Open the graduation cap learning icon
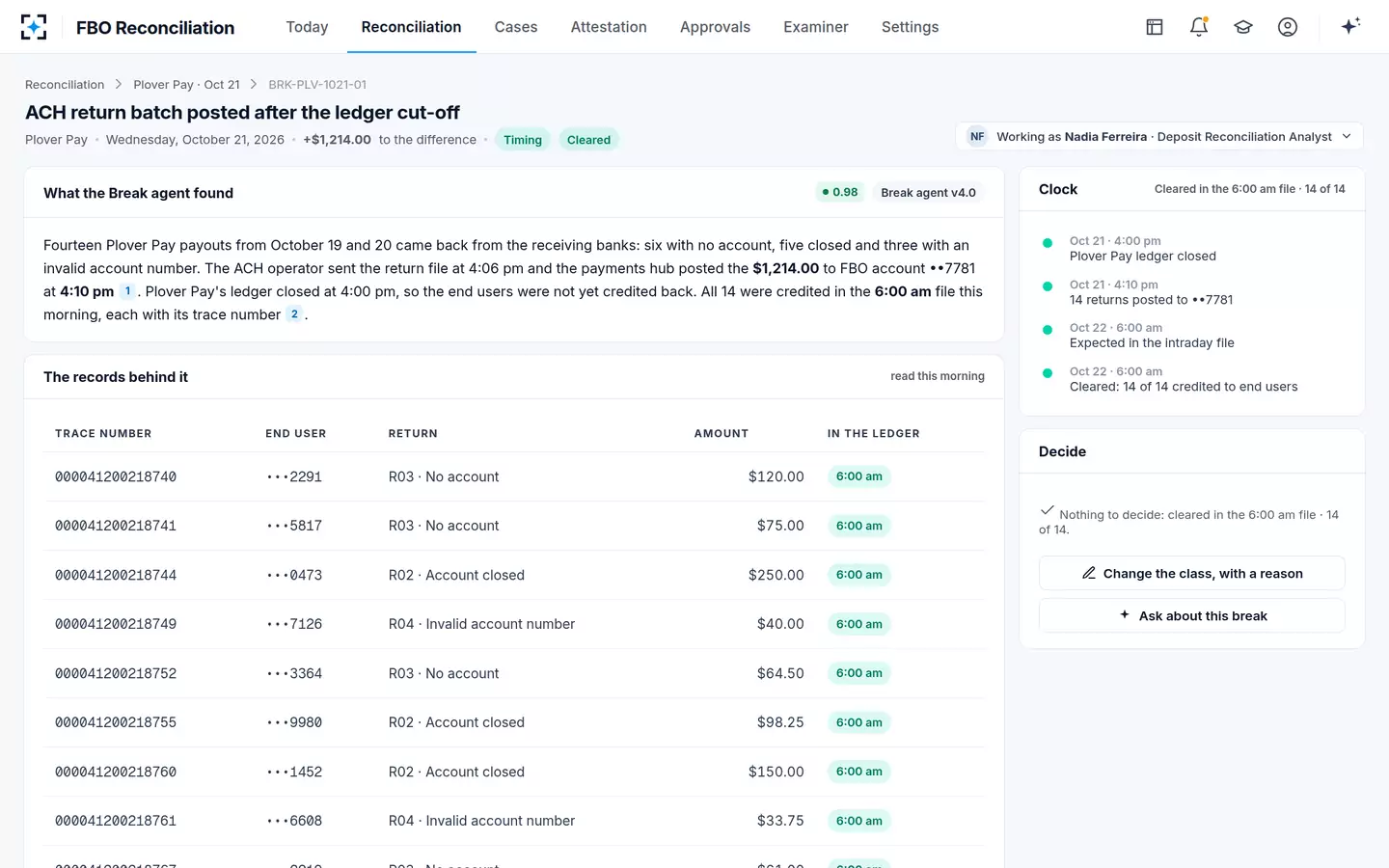Viewport: 1389px width, 868px height. click(x=1243, y=27)
